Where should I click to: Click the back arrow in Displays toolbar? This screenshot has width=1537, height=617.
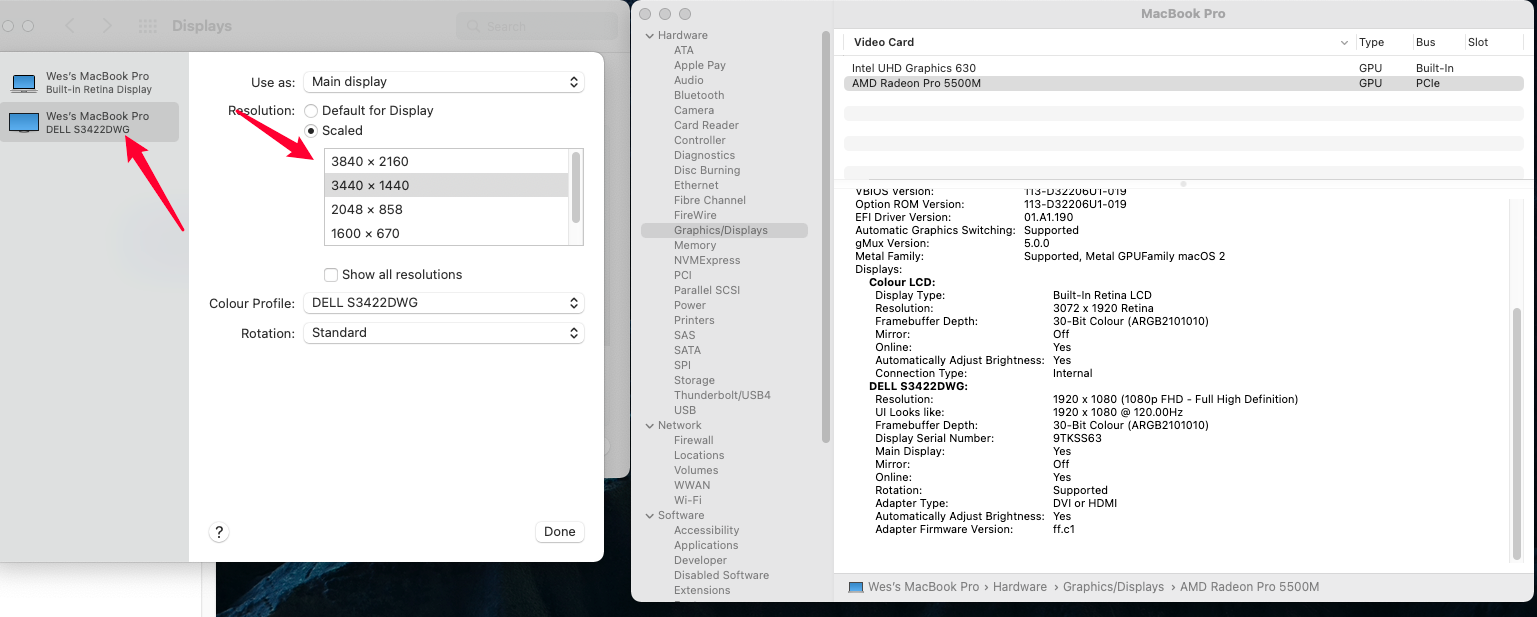point(70,26)
